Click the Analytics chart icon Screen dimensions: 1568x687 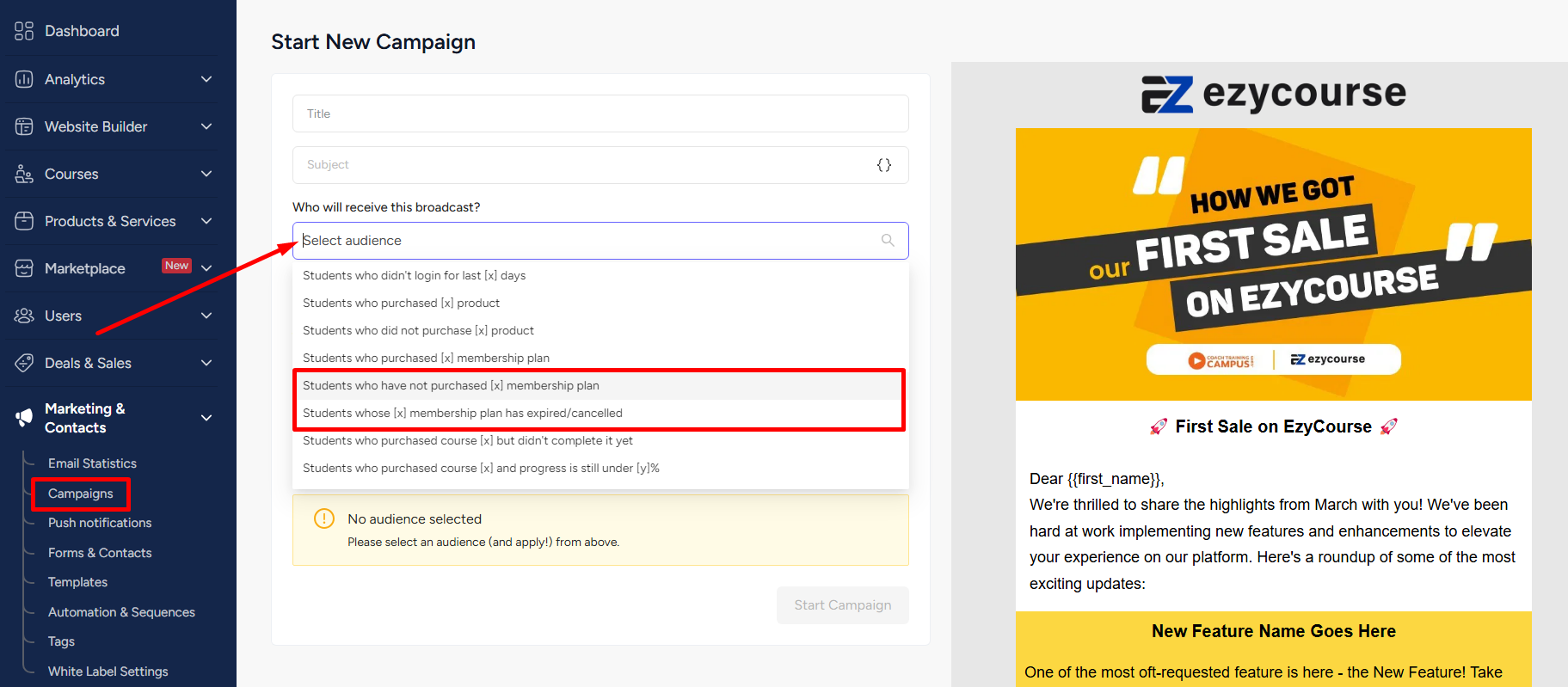coord(24,79)
